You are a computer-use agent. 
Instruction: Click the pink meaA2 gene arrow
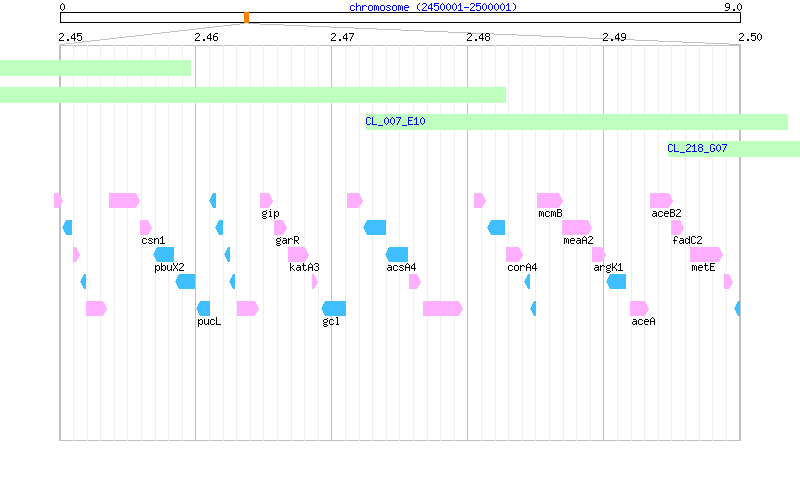click(x=577, y=228)
